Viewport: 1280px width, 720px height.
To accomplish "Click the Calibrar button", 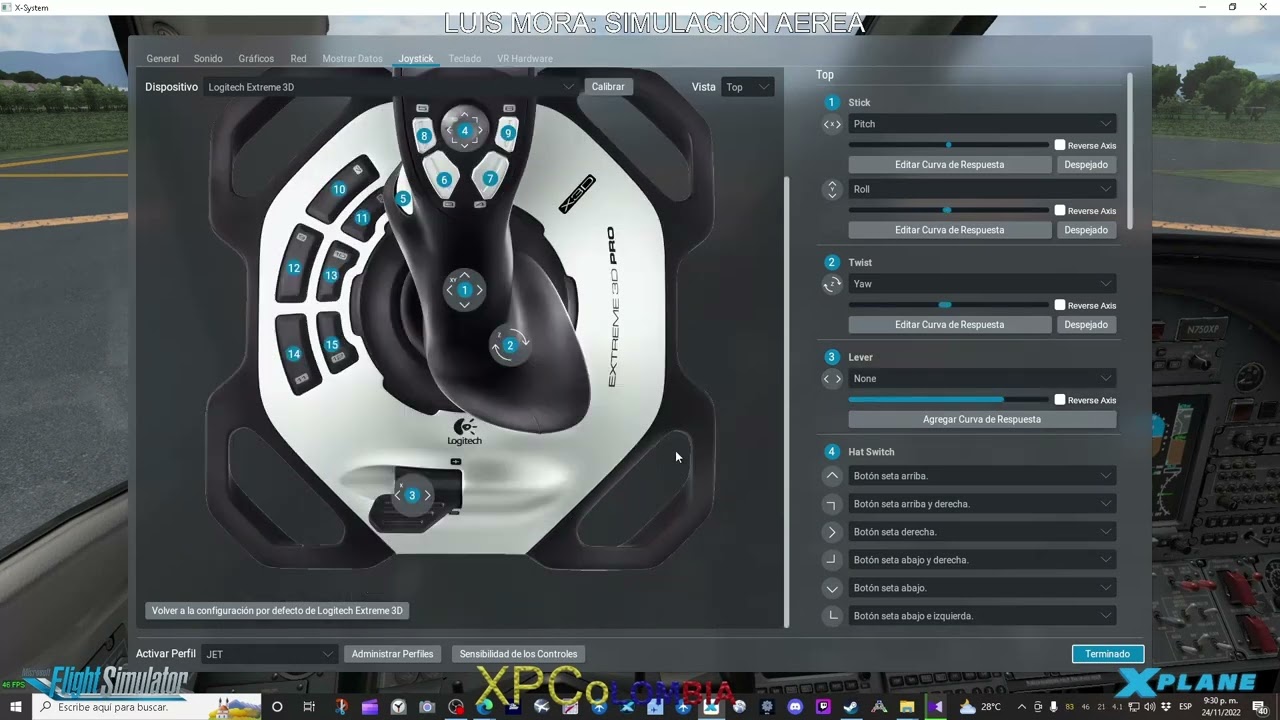I will tap(608, 87).
